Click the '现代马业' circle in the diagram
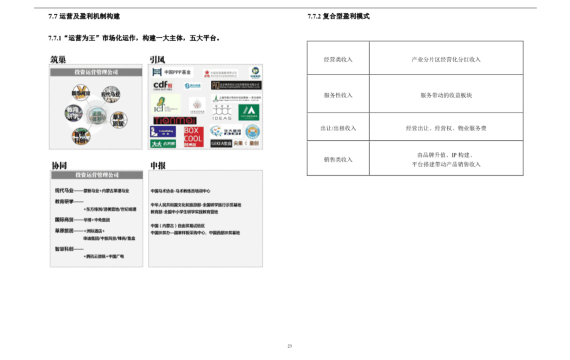This screenshot has width=570, height=360. [111, 95]
